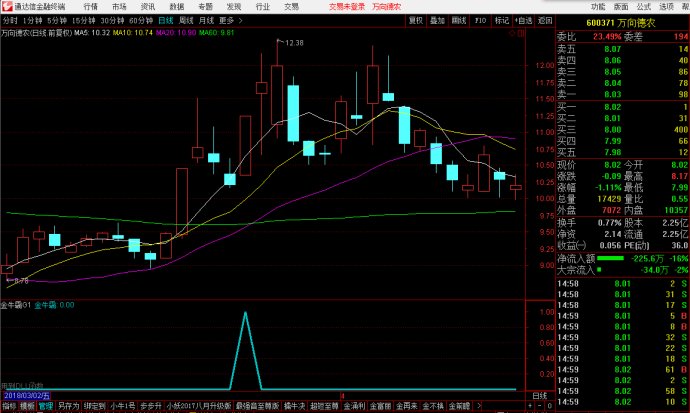
Task: Open the 资讯 menu
Action: [148, 7]
